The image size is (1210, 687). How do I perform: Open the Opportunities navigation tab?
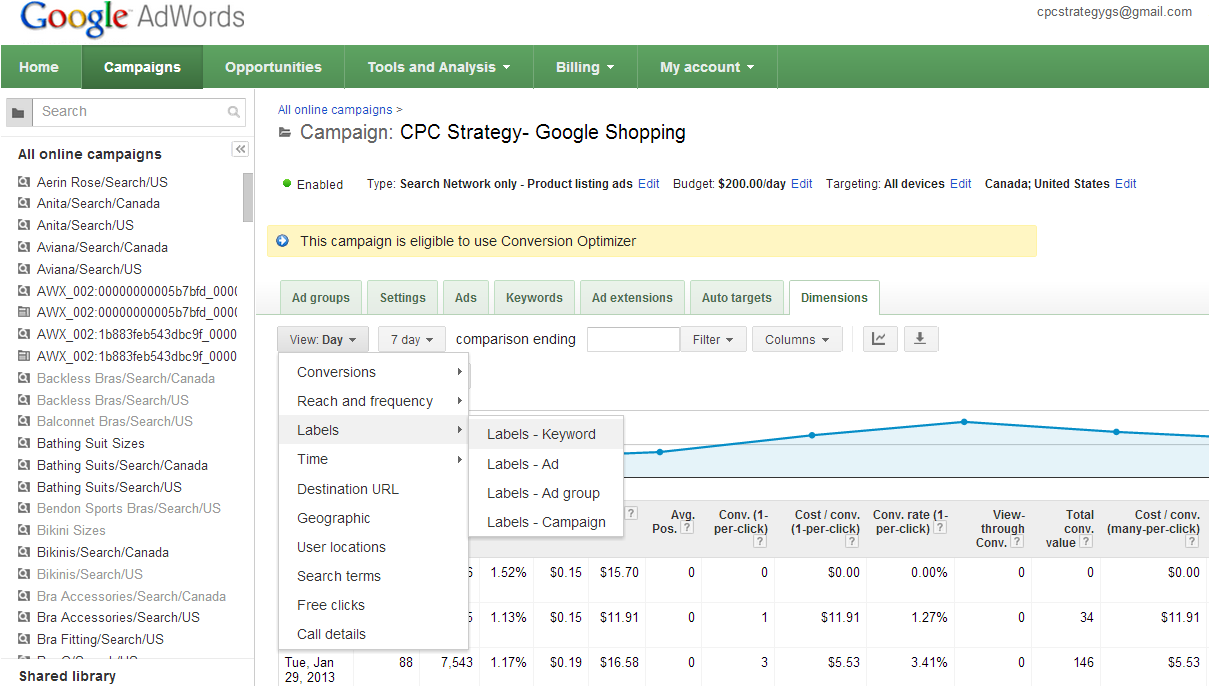pyautogui.click(x=273, y=67)
